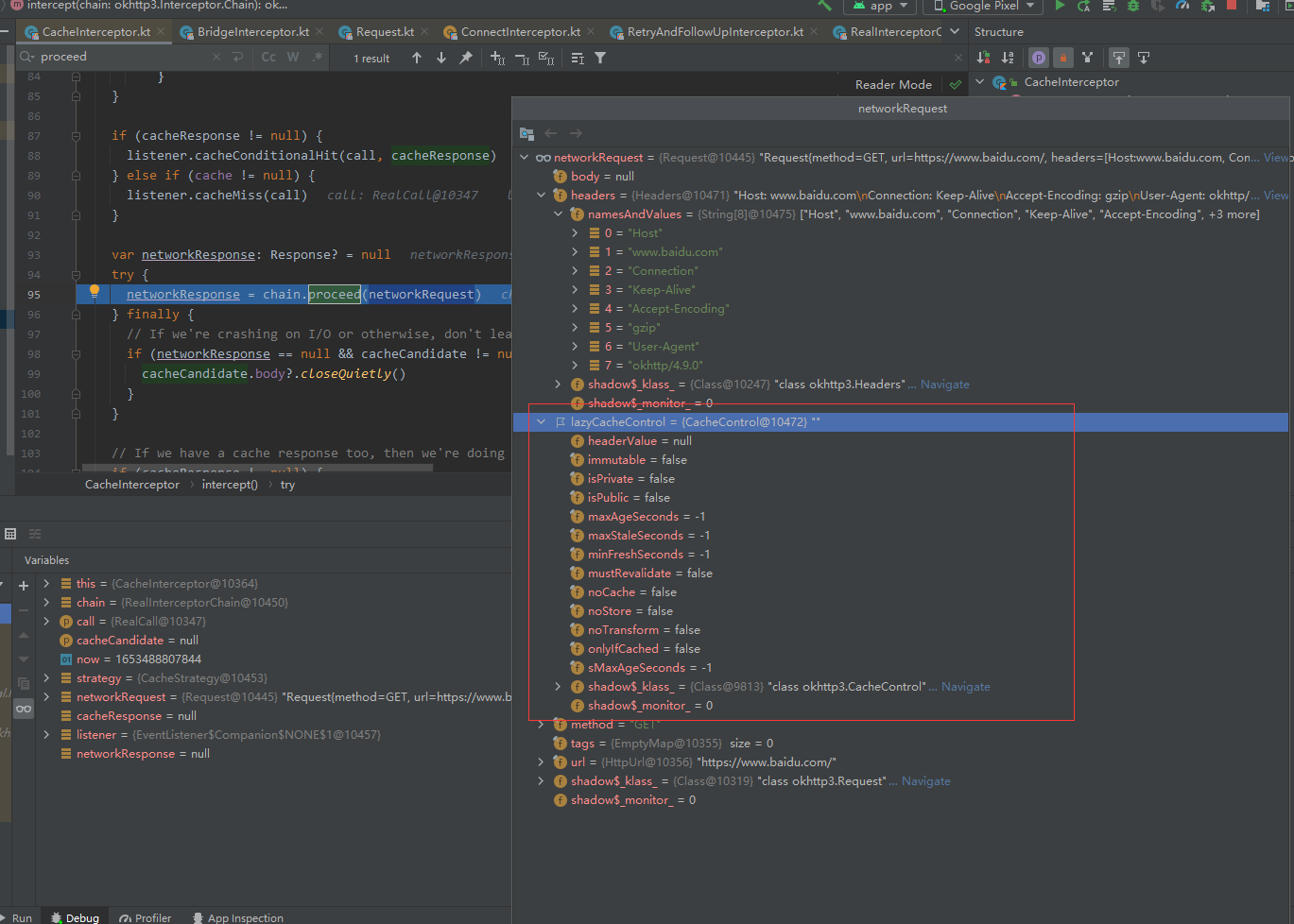
Task: Add selection for next occurrence icon
Action: [498, 58]
